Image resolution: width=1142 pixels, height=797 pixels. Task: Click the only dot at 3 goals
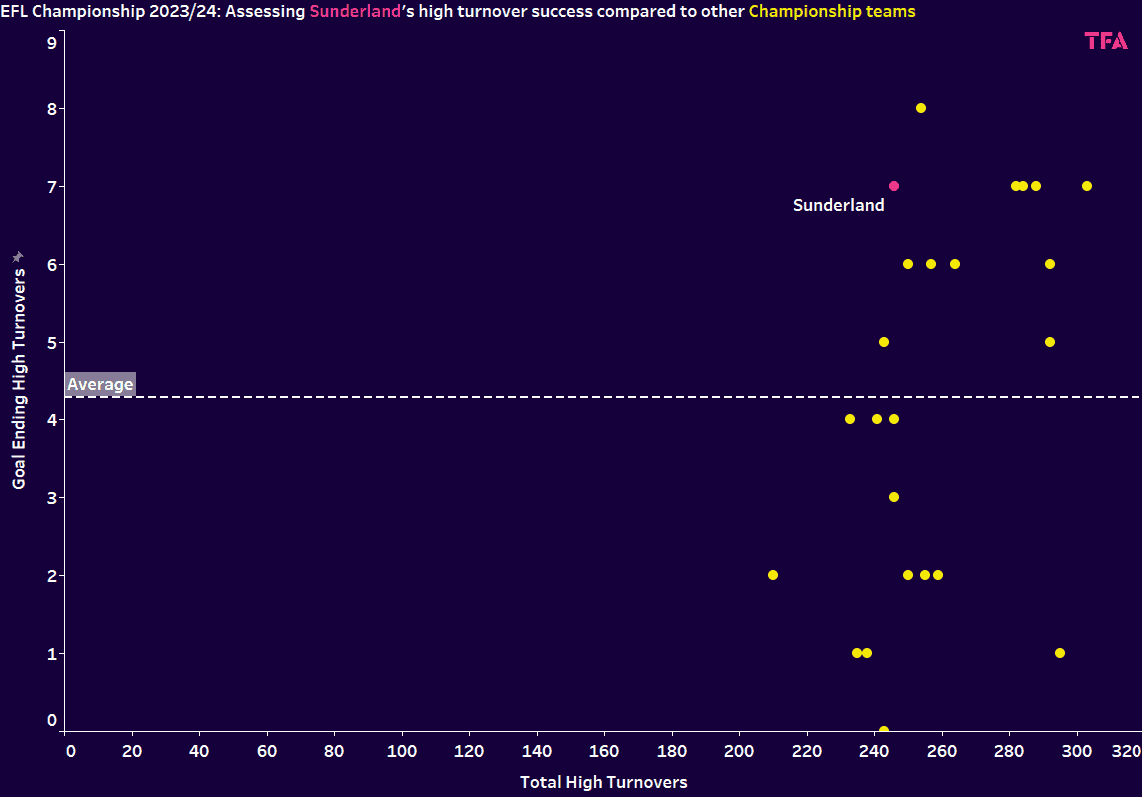(x=894, y=497)
